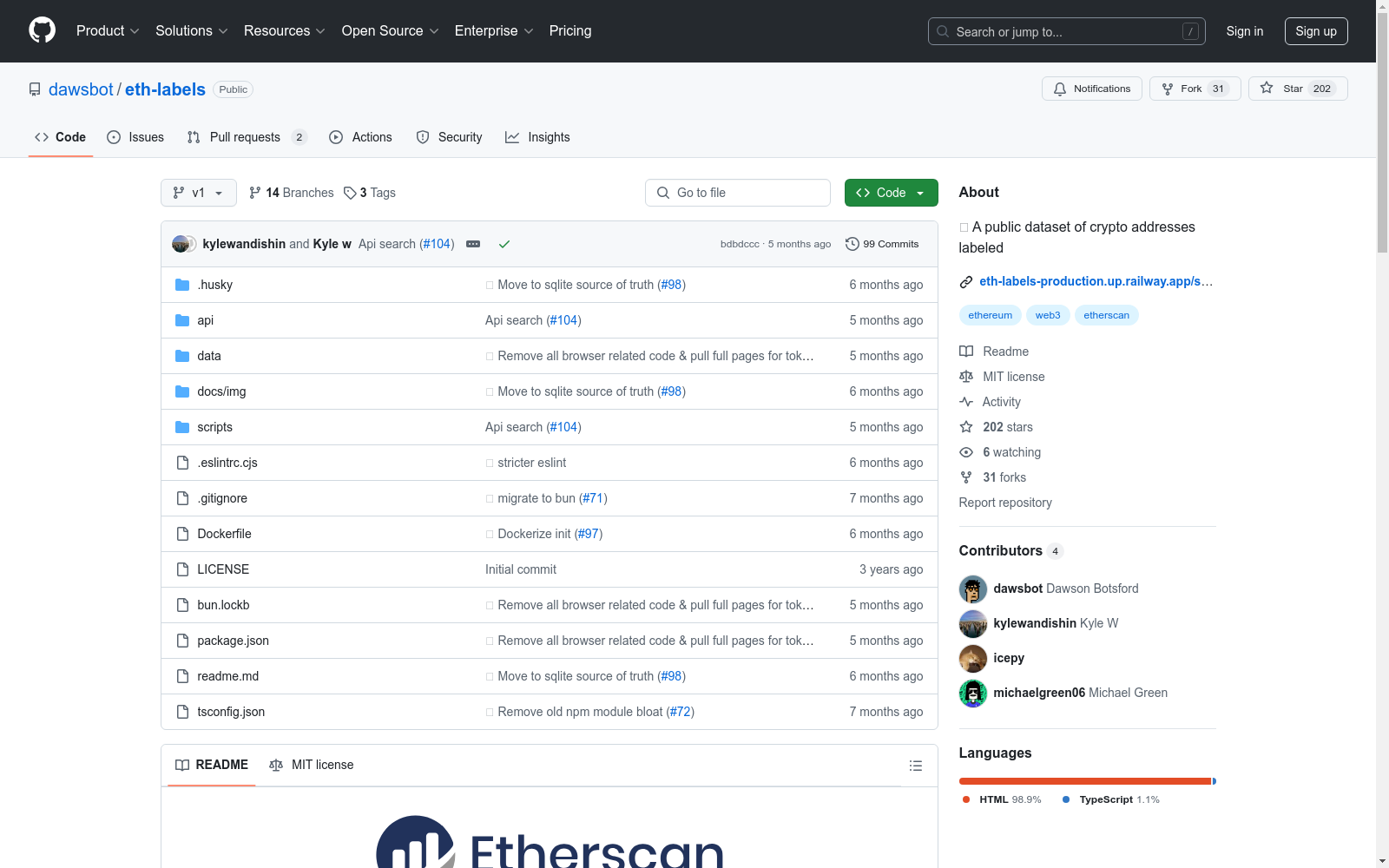The image size is (1389, 868).
Task: Focus the Search or jump to field
Action: click(x=1067, y=31)
